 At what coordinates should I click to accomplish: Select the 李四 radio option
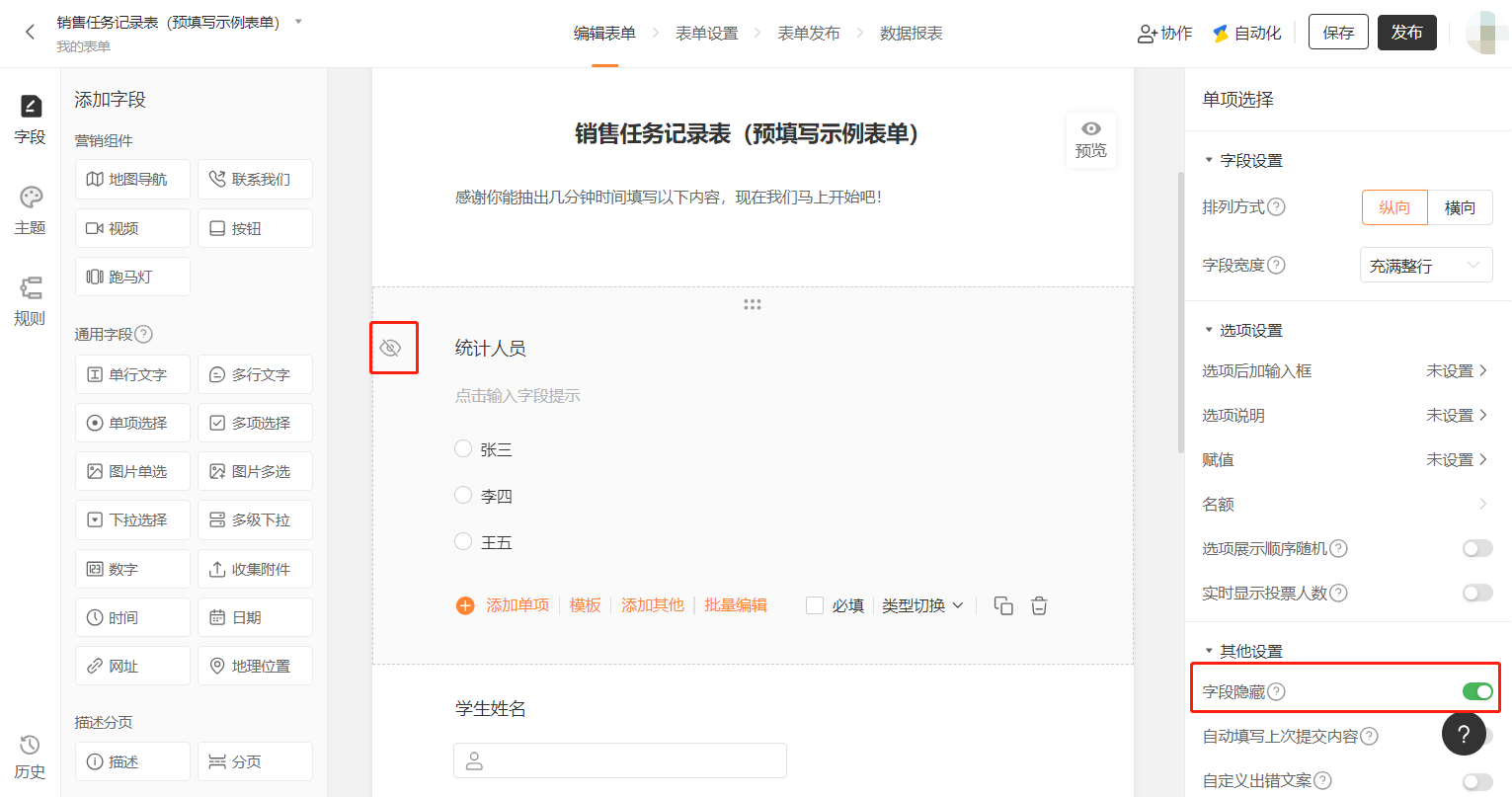463,496
